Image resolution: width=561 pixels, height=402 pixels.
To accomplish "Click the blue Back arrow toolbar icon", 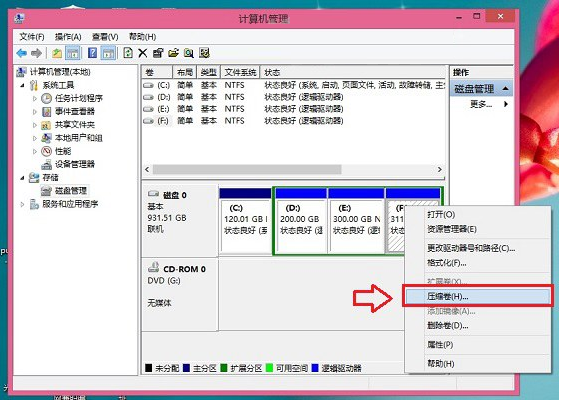I will click(x=21, y=53).
